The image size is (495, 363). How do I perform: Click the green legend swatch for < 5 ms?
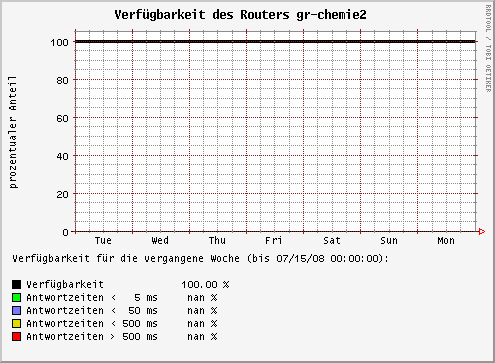[17, 298]
